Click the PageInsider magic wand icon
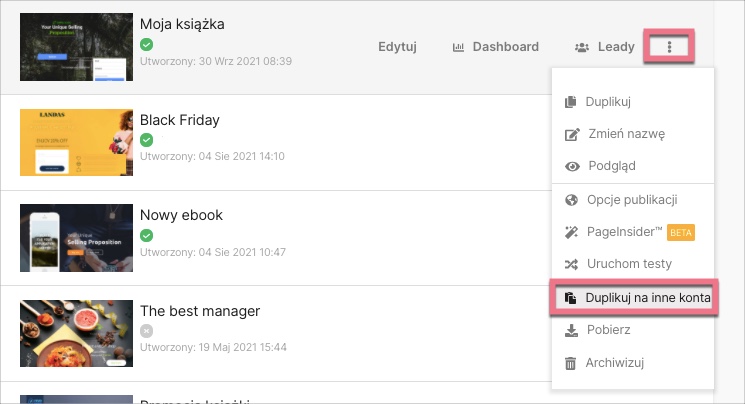The image size is (745, 404). pos(571,232)
